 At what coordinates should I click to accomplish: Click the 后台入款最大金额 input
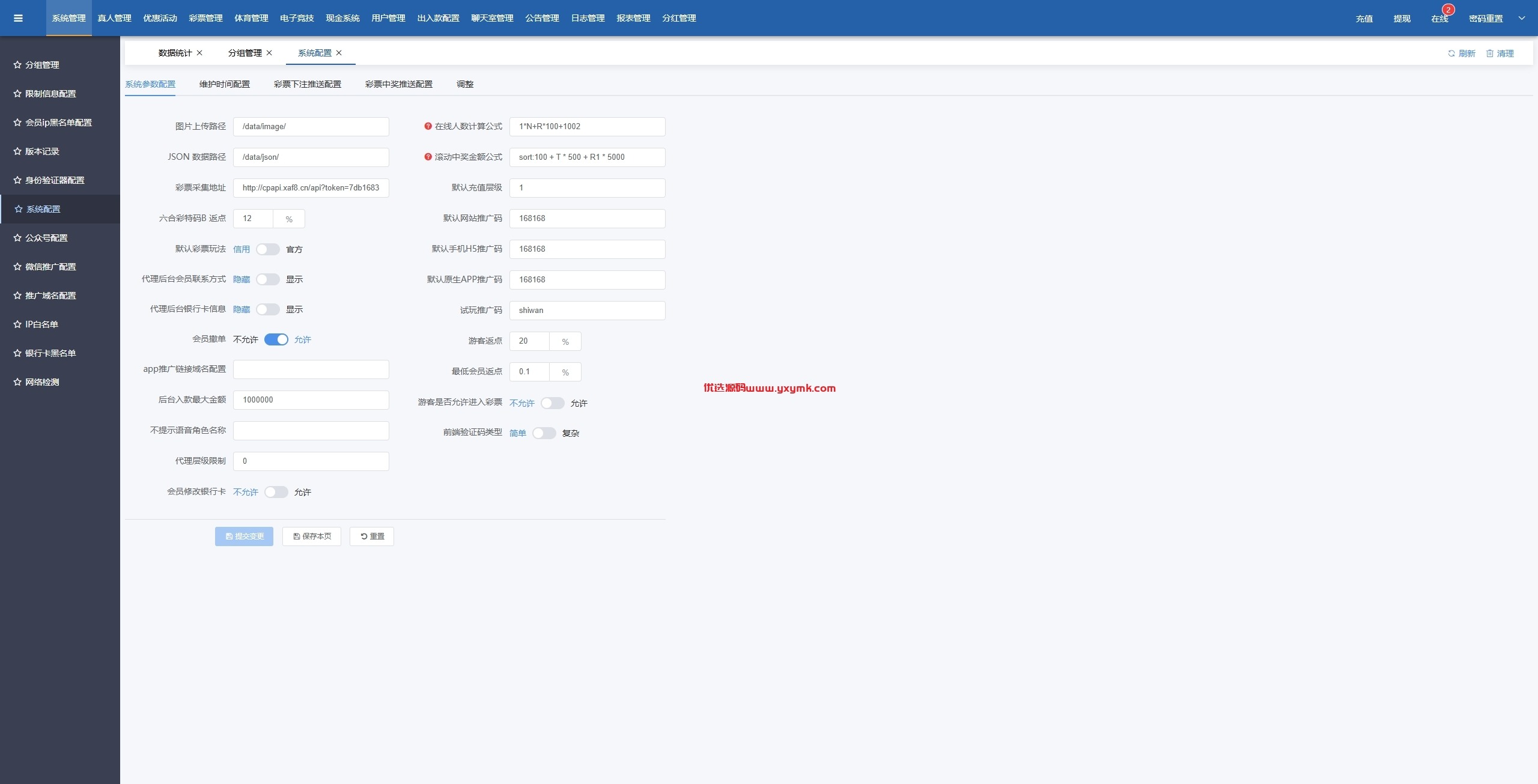click(x=311, y=400)
